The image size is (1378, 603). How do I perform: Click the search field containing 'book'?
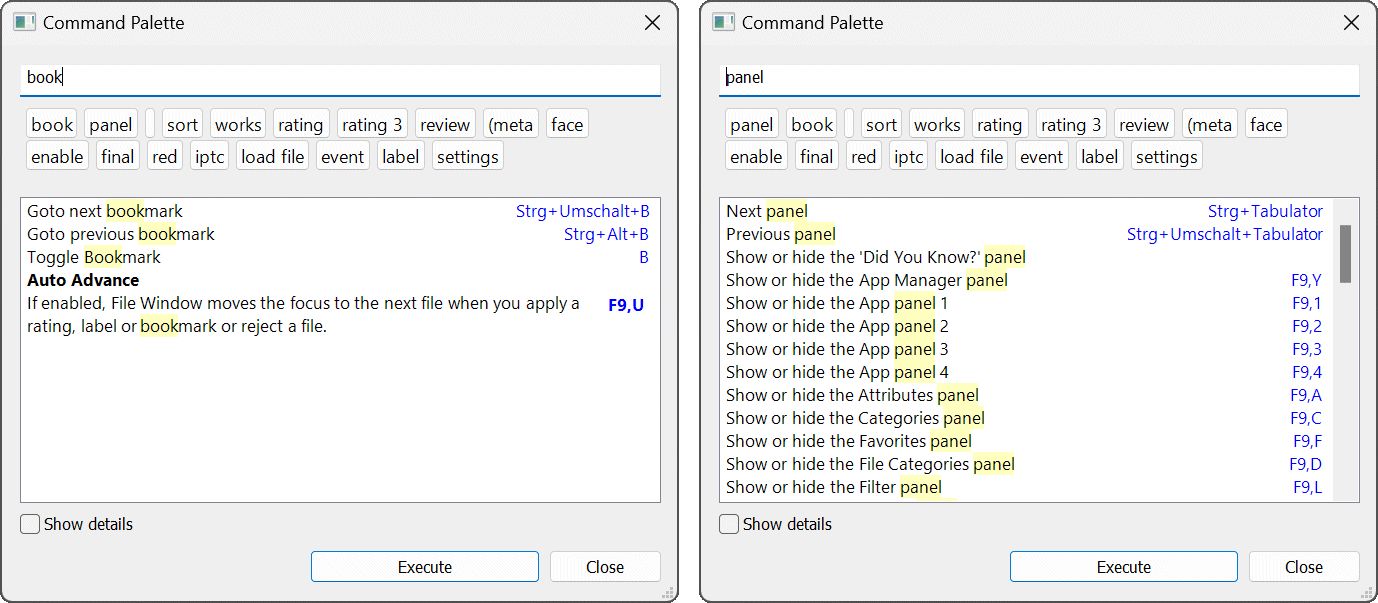(340, 79)
